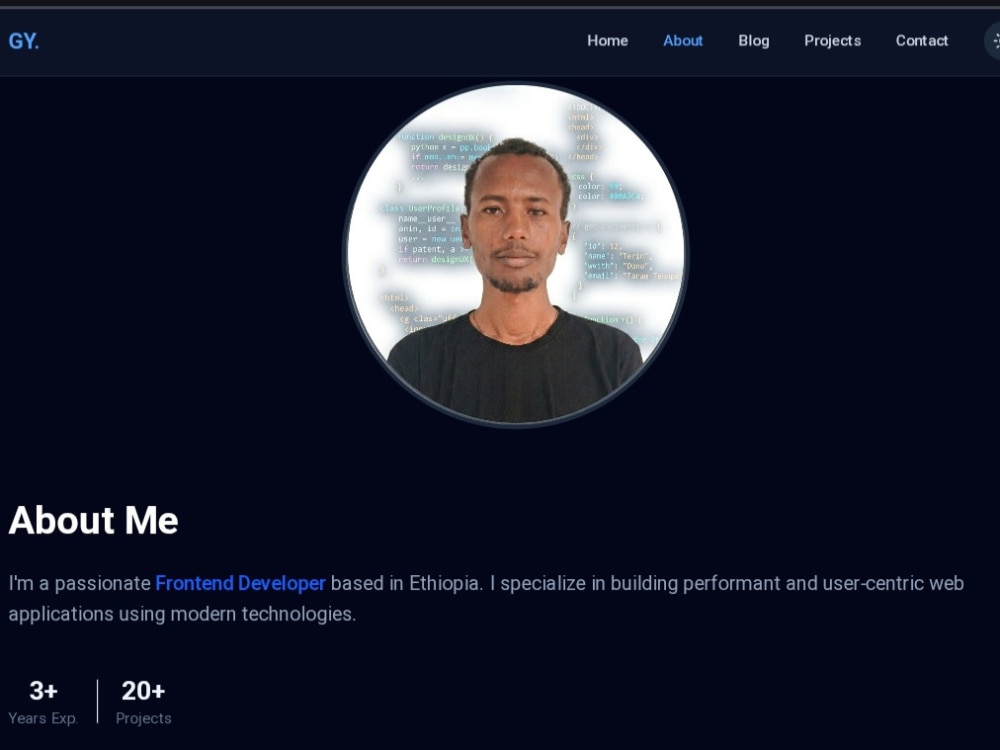Click the Years Exp. label
The image size is (1000, 750).
coord(43,719)
